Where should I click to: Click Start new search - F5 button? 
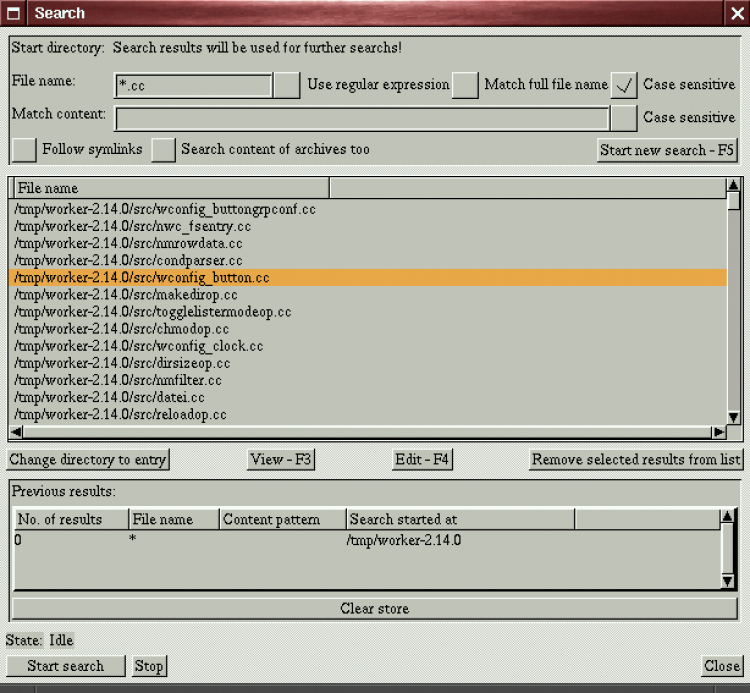(667, 151)
